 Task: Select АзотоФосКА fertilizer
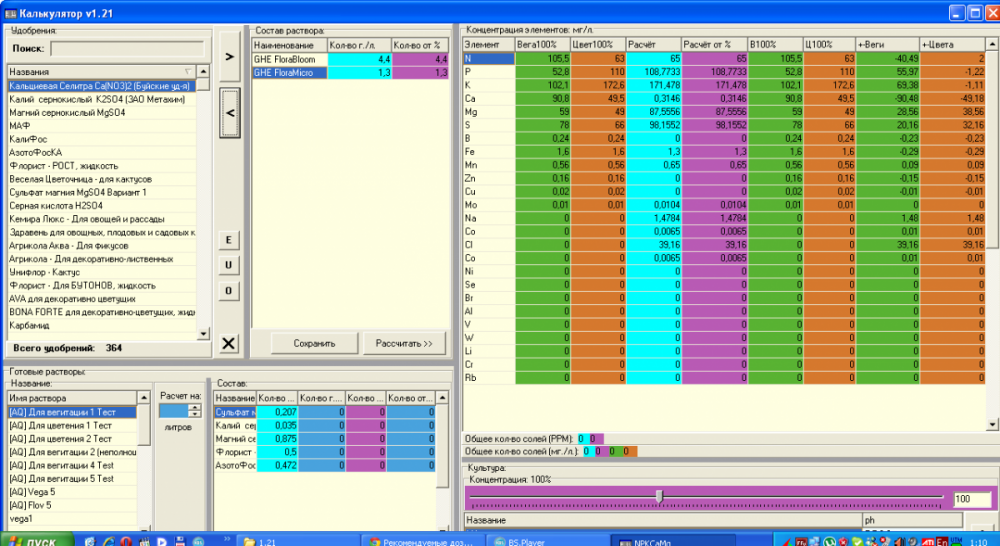point(101,152)
